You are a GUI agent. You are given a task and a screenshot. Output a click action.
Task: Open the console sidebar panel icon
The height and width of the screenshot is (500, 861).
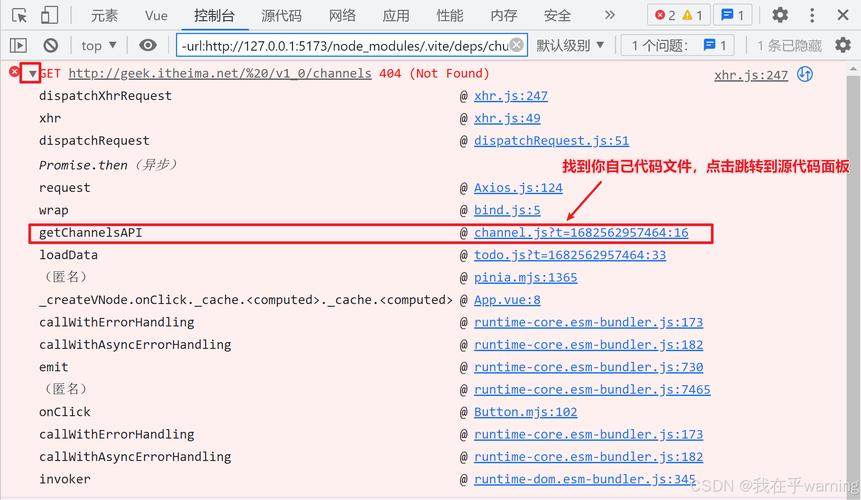19,45
